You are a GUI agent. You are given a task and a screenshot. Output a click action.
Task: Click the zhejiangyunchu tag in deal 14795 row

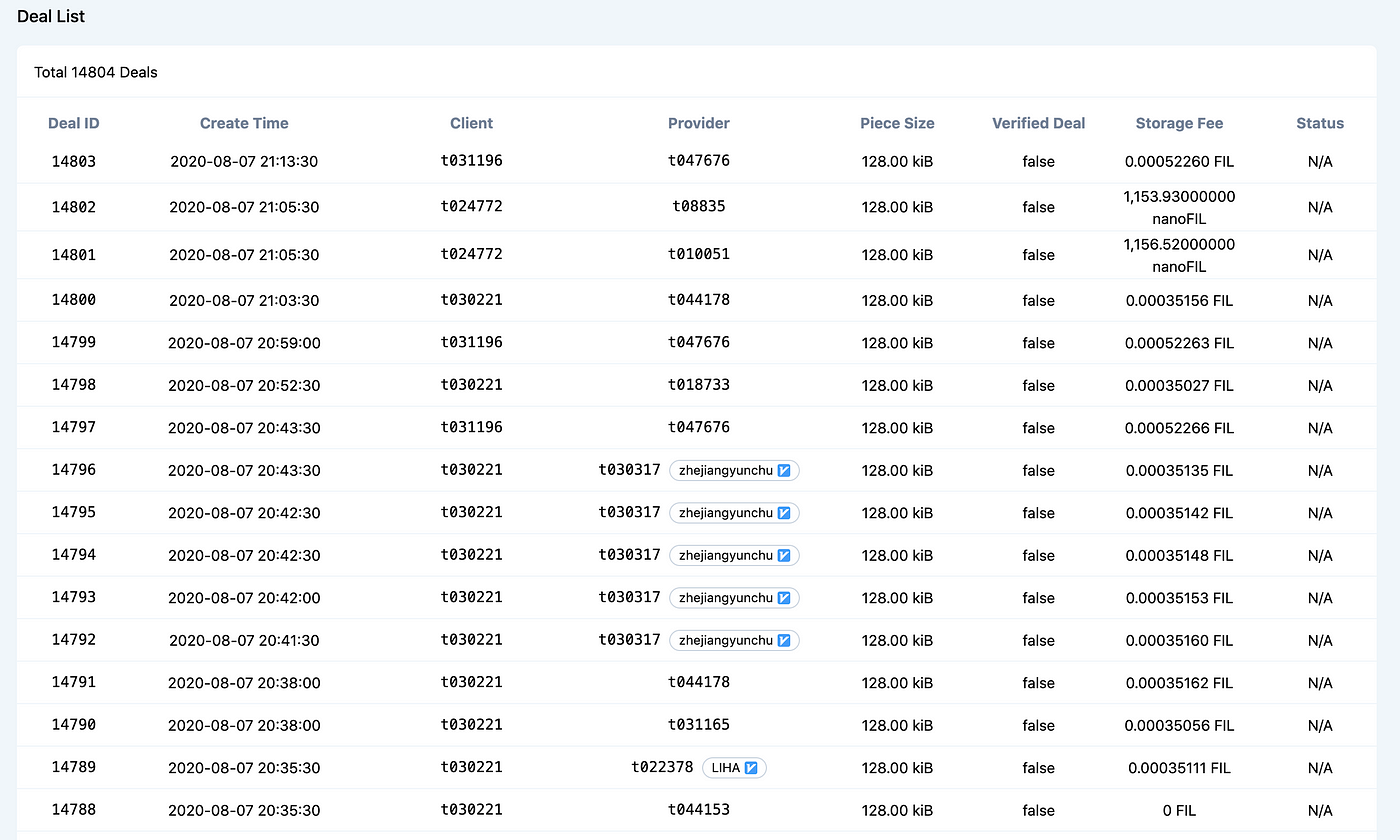pos(734,513)
